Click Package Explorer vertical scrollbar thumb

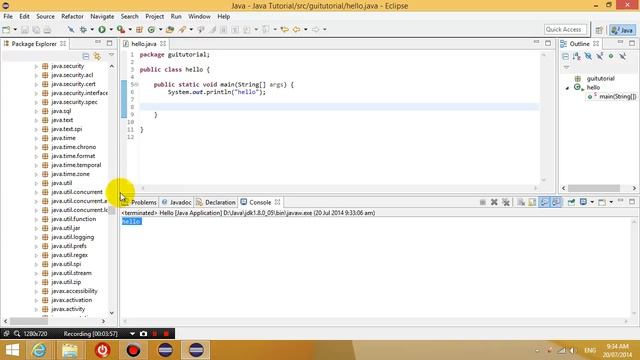click(112, 210)
